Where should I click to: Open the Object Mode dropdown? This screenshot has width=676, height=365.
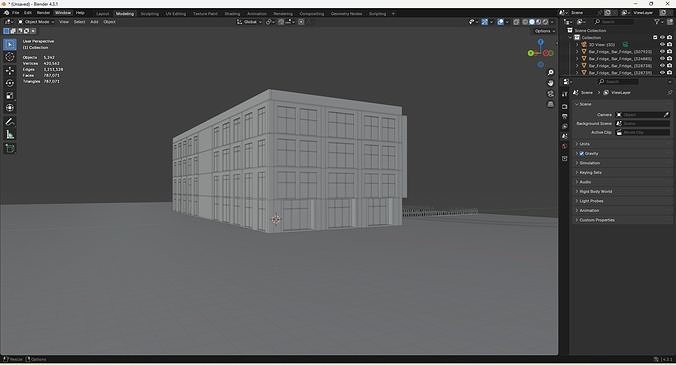tap(36, 22)
